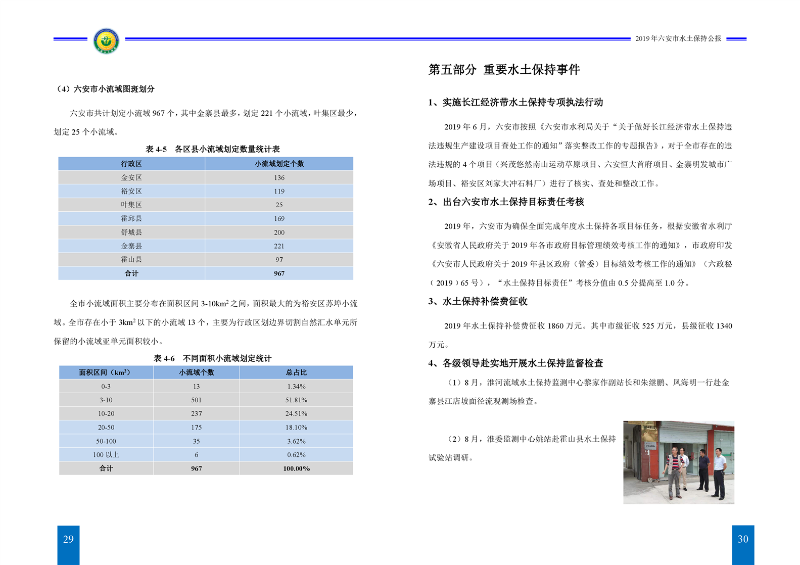Click the 100.00% total cell

[x=295, y=467]
